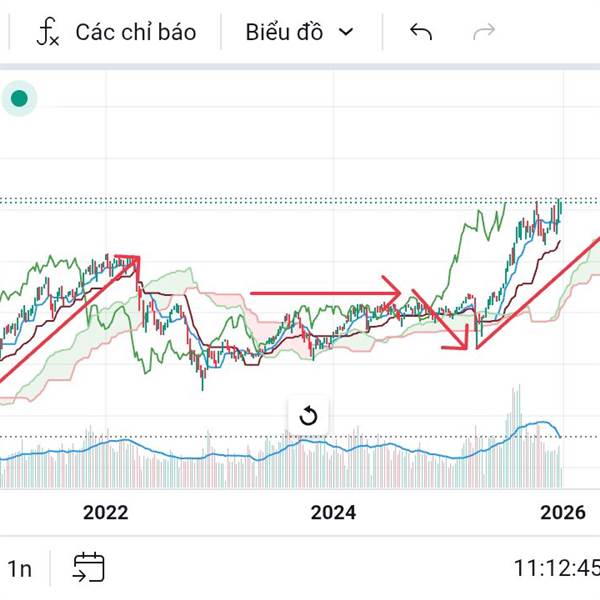Click the green market status dot
This screenshot has width=600, height=600.
[x=19, y=98]
